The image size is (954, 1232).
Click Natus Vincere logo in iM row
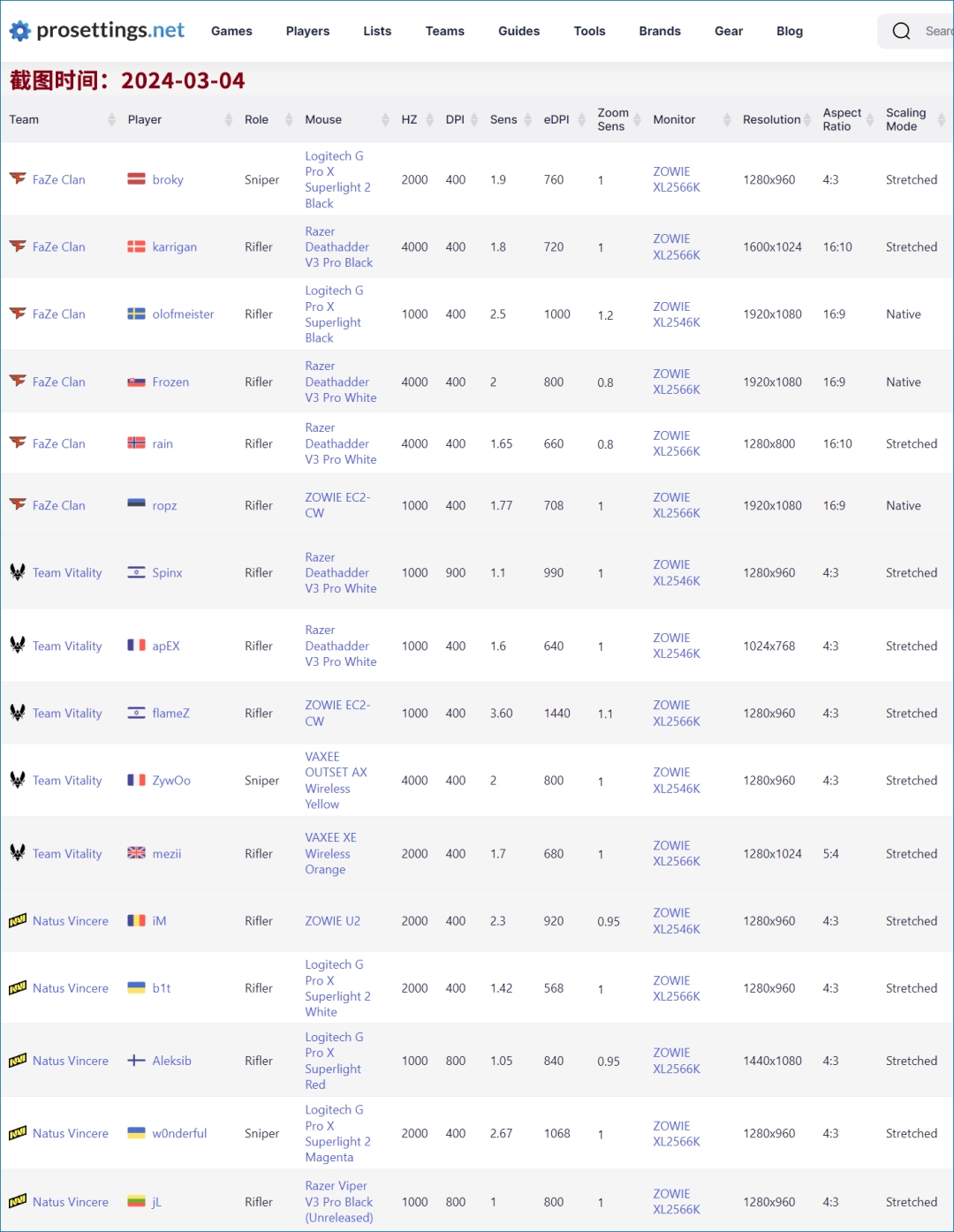point(18,920)
